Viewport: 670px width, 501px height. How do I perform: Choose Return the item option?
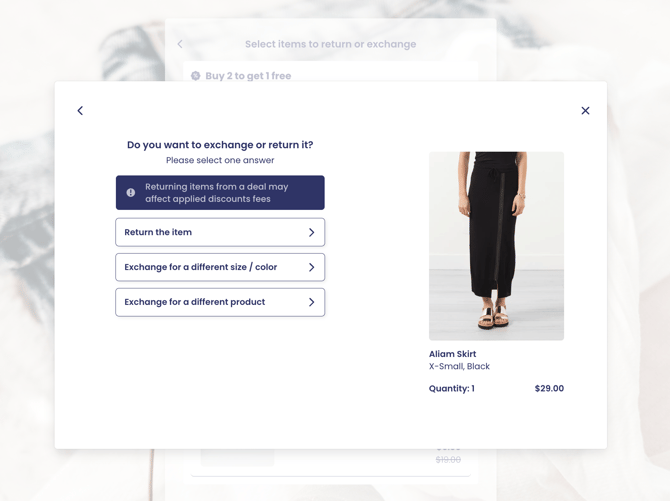(220, 232)
